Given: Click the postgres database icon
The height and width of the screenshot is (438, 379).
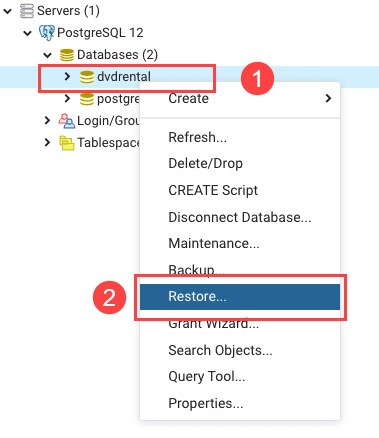Looking at the screenshot, I should click(x=87, y=99).
